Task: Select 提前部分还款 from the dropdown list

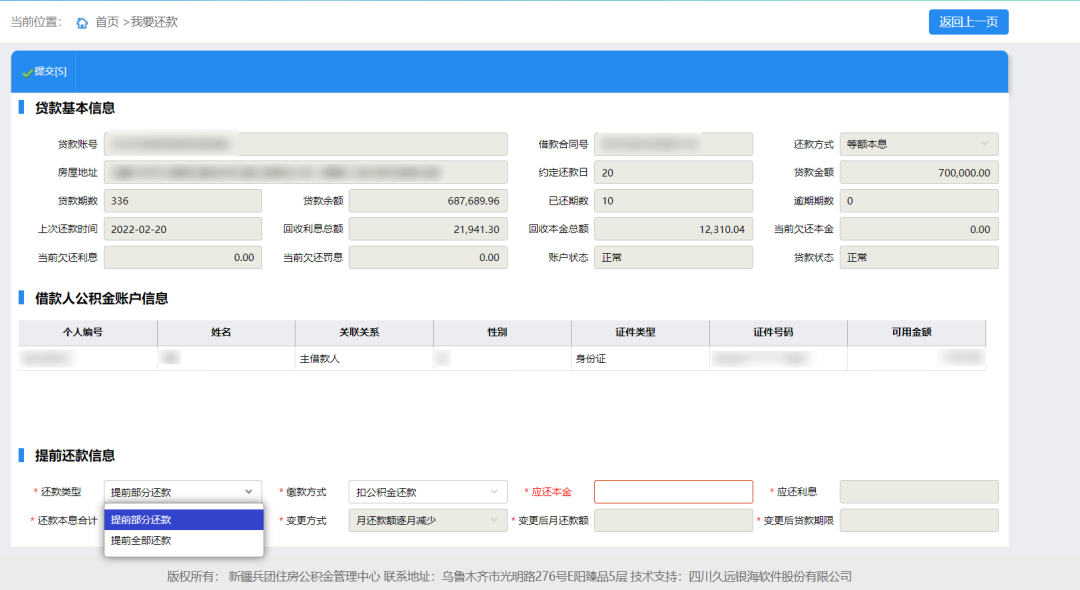Action: (183, 520)
